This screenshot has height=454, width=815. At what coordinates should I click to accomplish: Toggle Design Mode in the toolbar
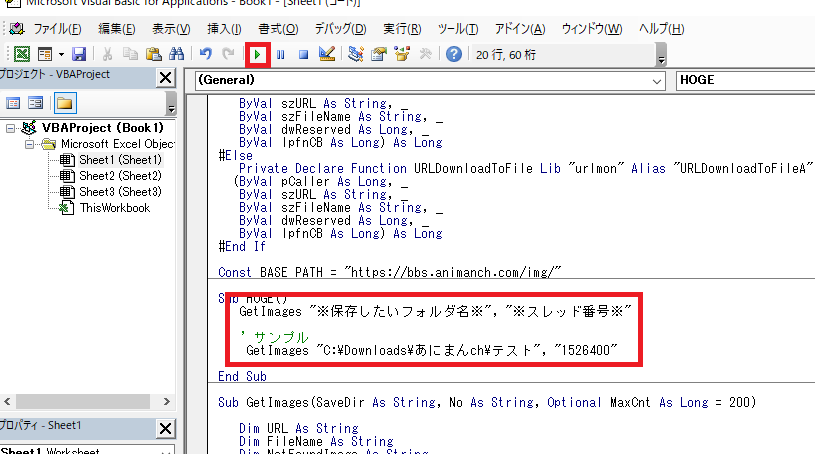(x=326, y=54)
